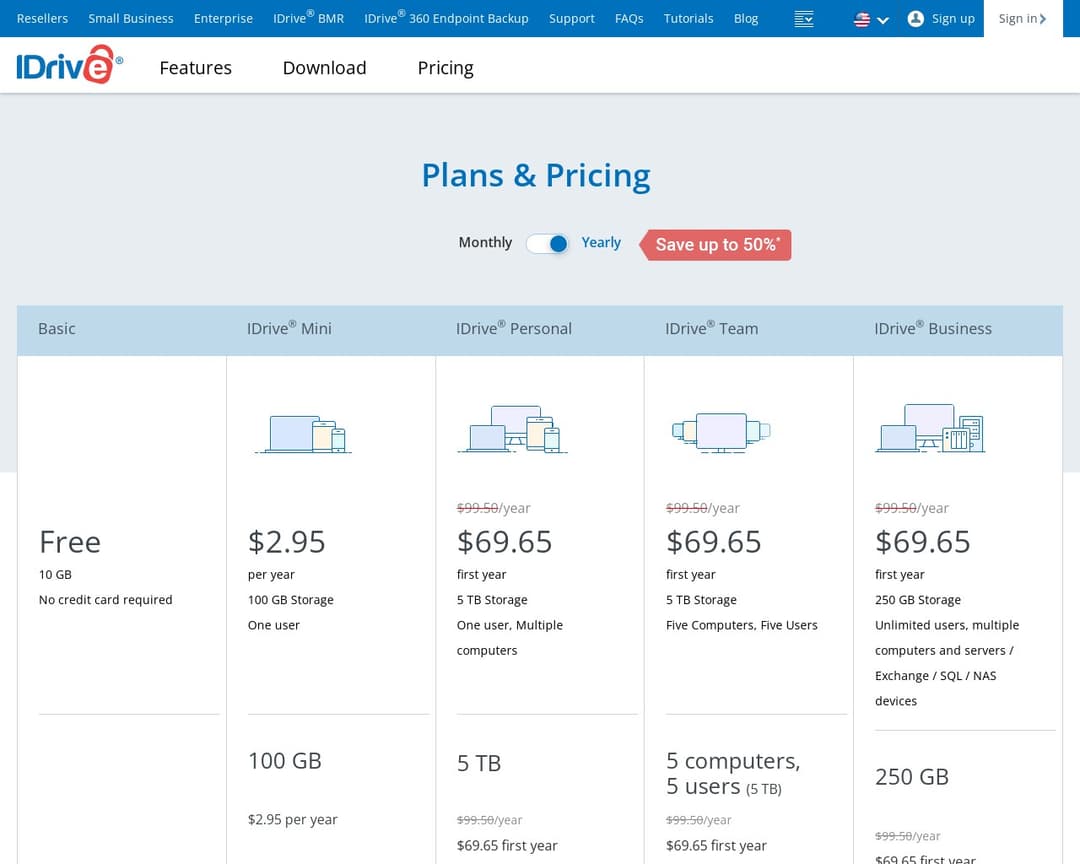This screenshot has width=1080, height=864.
Task: Click the IDrive Team computers illustration
Action: [x=721, y=432]
